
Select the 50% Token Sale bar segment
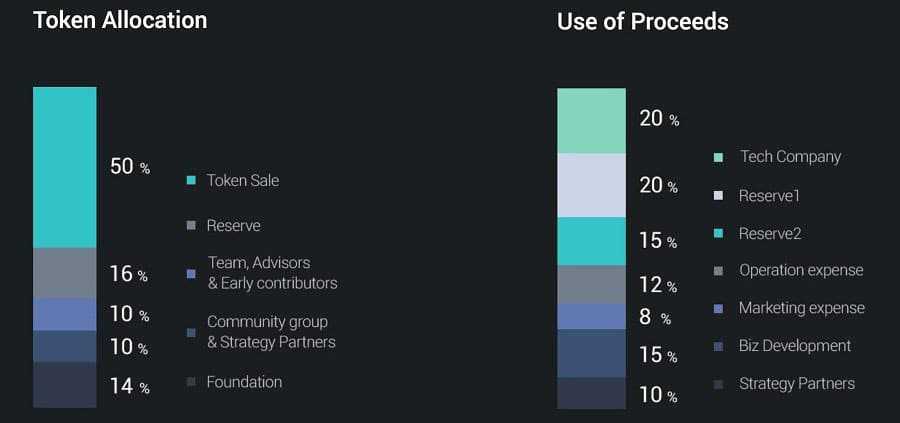65,167
